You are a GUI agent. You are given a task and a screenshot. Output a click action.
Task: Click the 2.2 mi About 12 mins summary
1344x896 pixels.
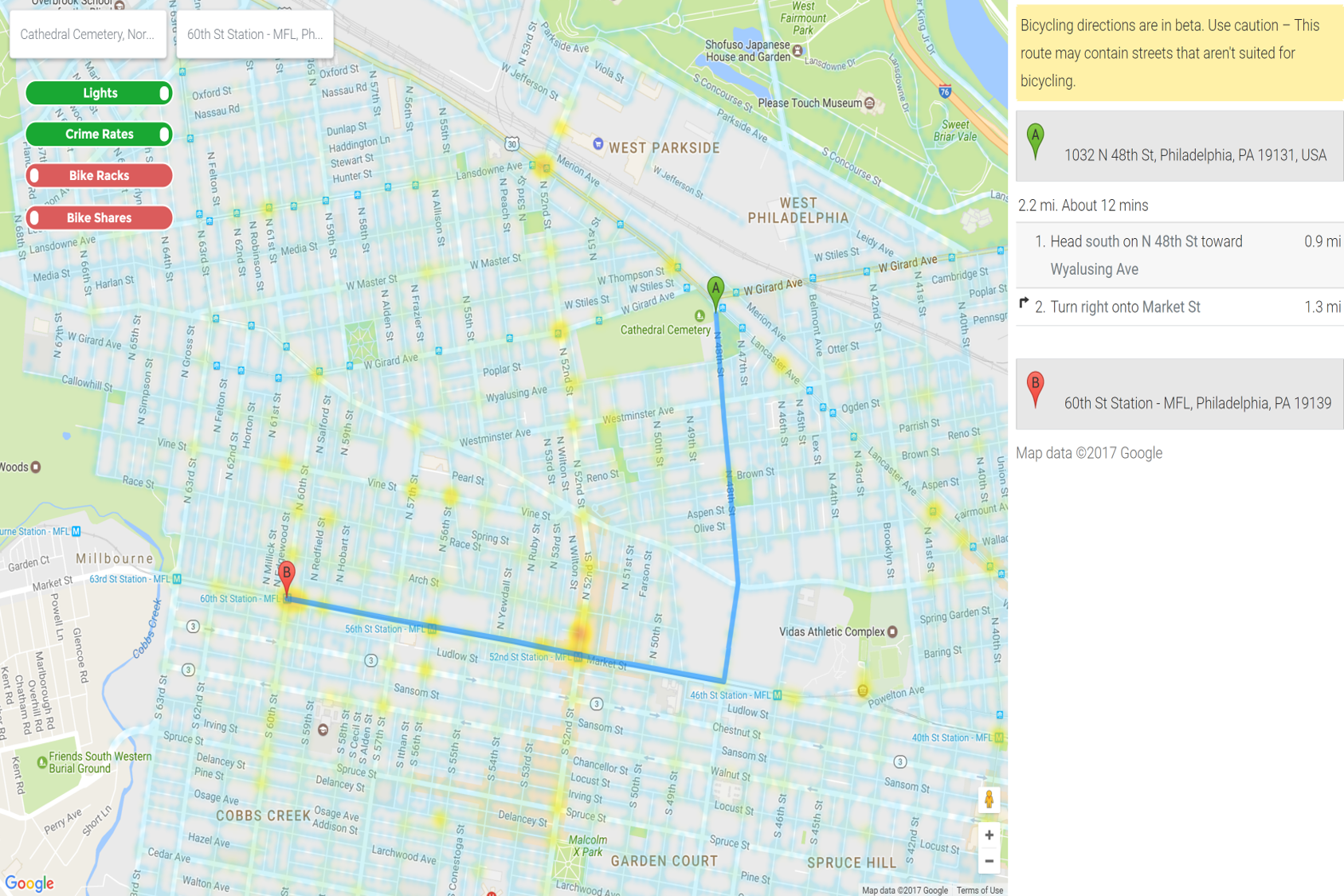point(1083,205)
